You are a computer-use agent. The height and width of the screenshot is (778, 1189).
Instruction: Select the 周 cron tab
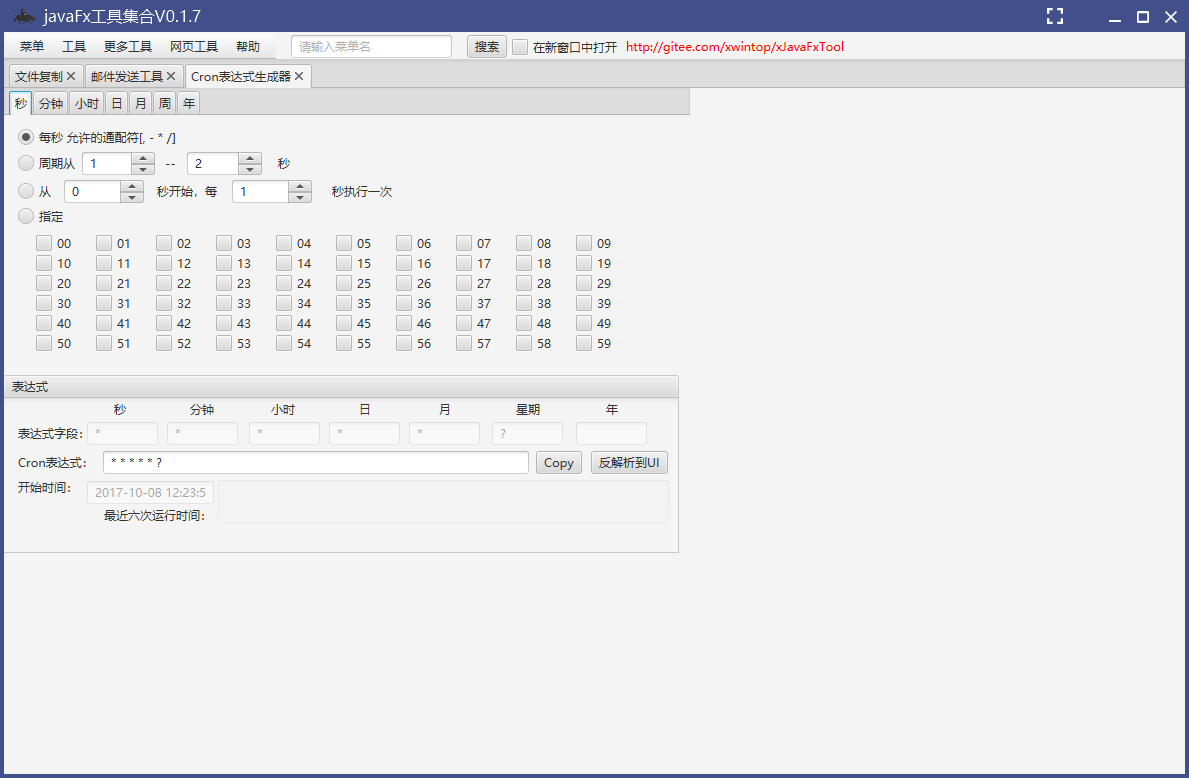tap(165, 103)
